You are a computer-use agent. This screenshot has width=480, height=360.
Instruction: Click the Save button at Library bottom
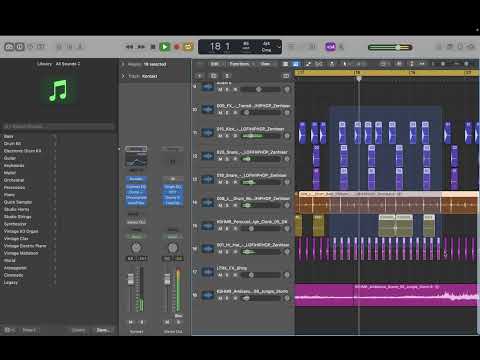102,330
